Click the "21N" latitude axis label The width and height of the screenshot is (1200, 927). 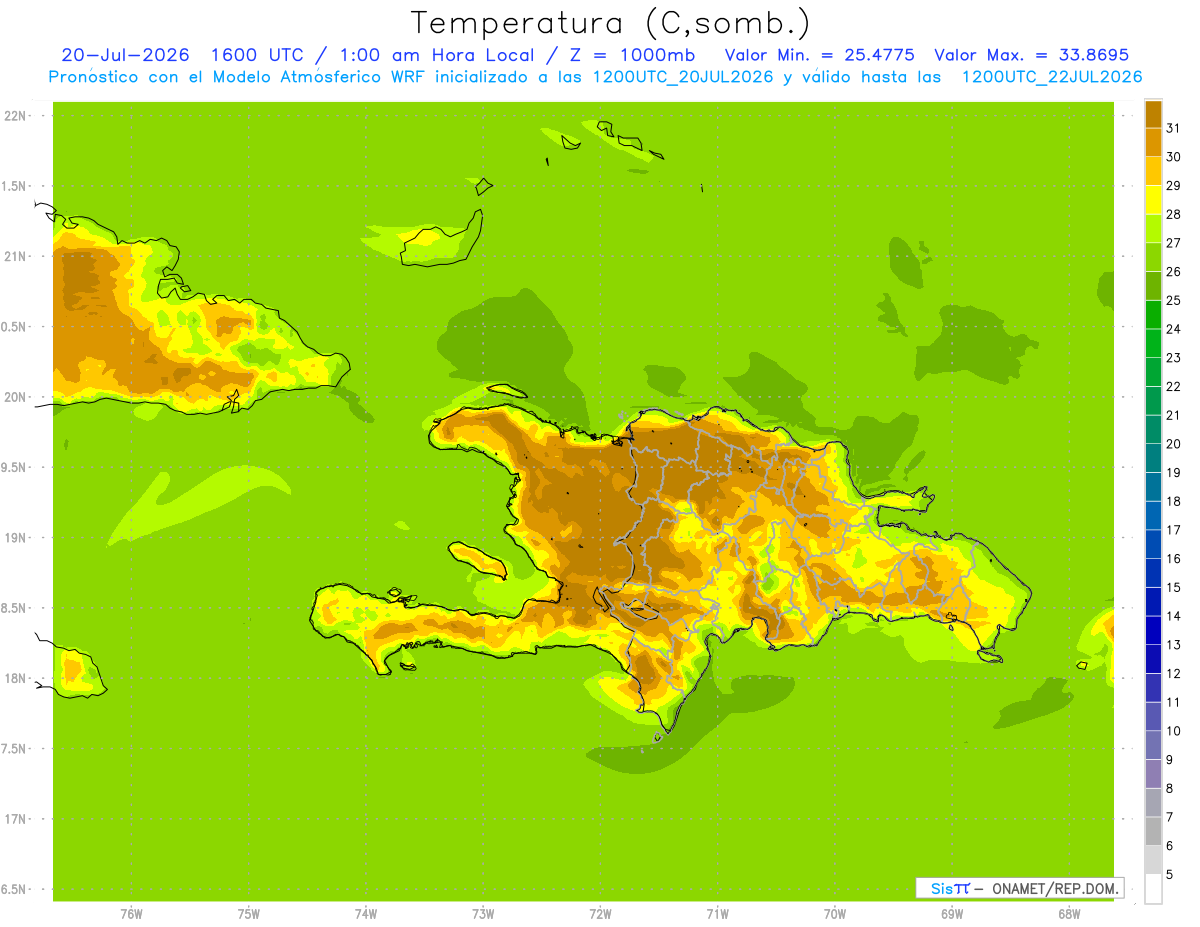[x=15, y=257]
